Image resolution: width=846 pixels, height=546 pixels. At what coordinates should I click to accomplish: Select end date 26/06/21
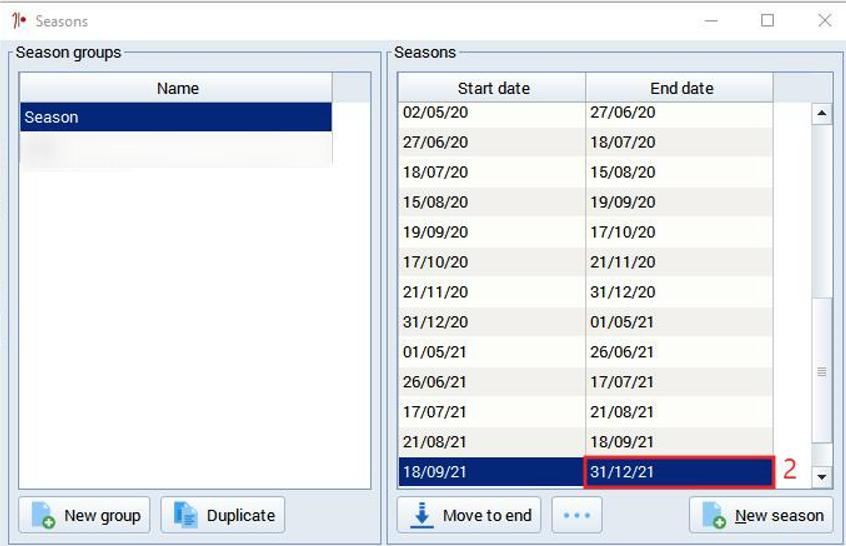[680, 352]
